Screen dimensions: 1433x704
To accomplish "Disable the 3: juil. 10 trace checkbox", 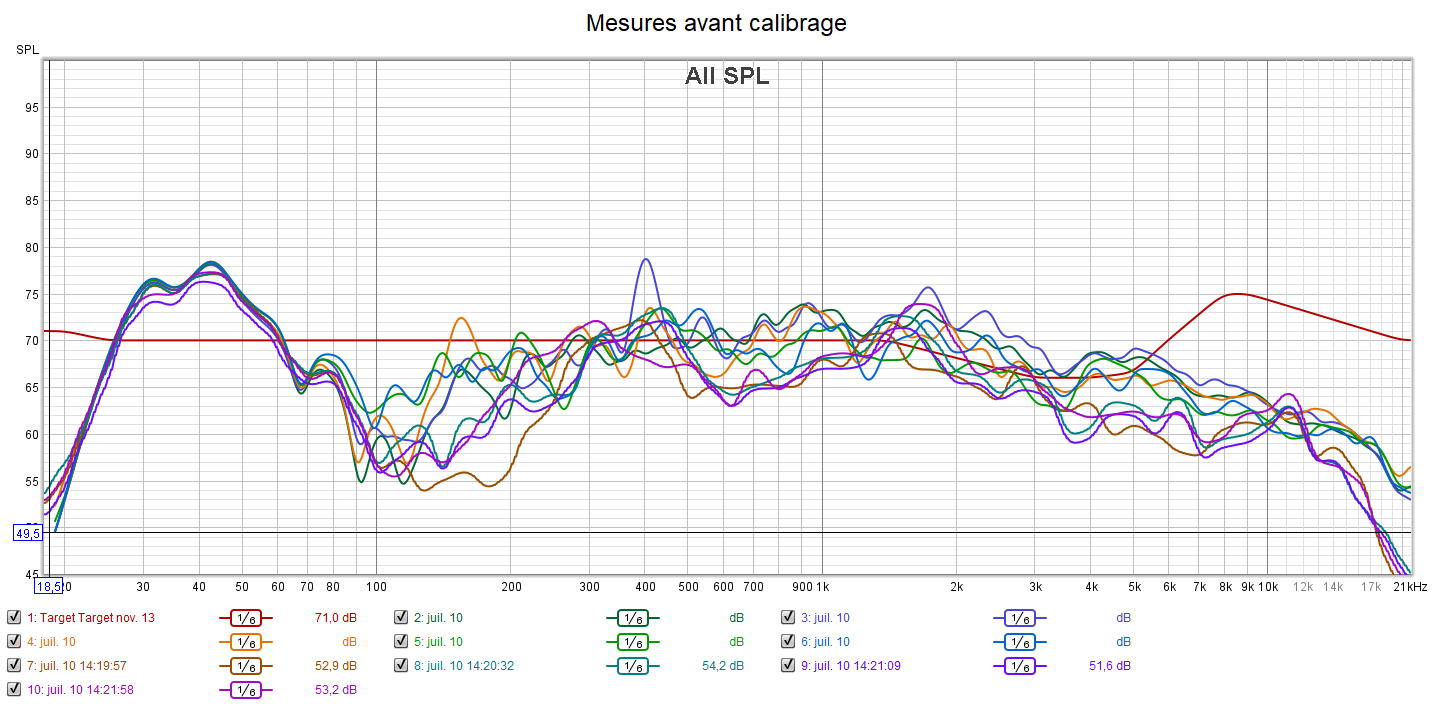I will tap(788, 618).
